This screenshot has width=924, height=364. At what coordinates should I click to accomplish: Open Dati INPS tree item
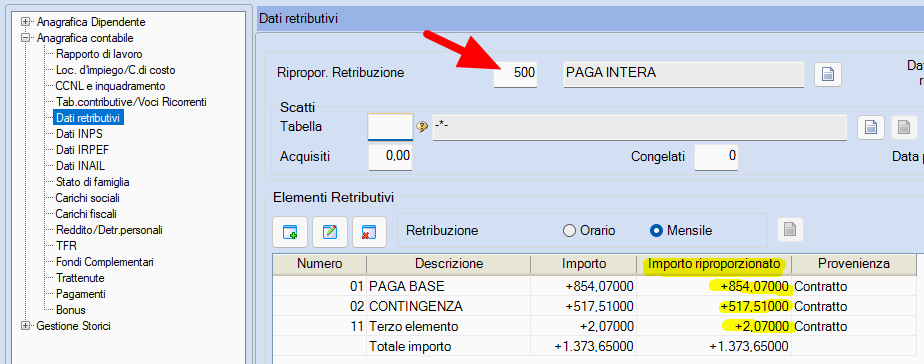[79, 134]
